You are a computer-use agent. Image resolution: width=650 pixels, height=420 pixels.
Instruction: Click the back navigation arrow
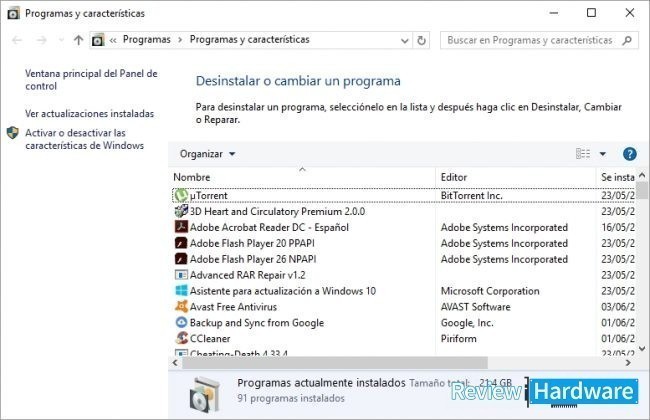coord(17,40)
